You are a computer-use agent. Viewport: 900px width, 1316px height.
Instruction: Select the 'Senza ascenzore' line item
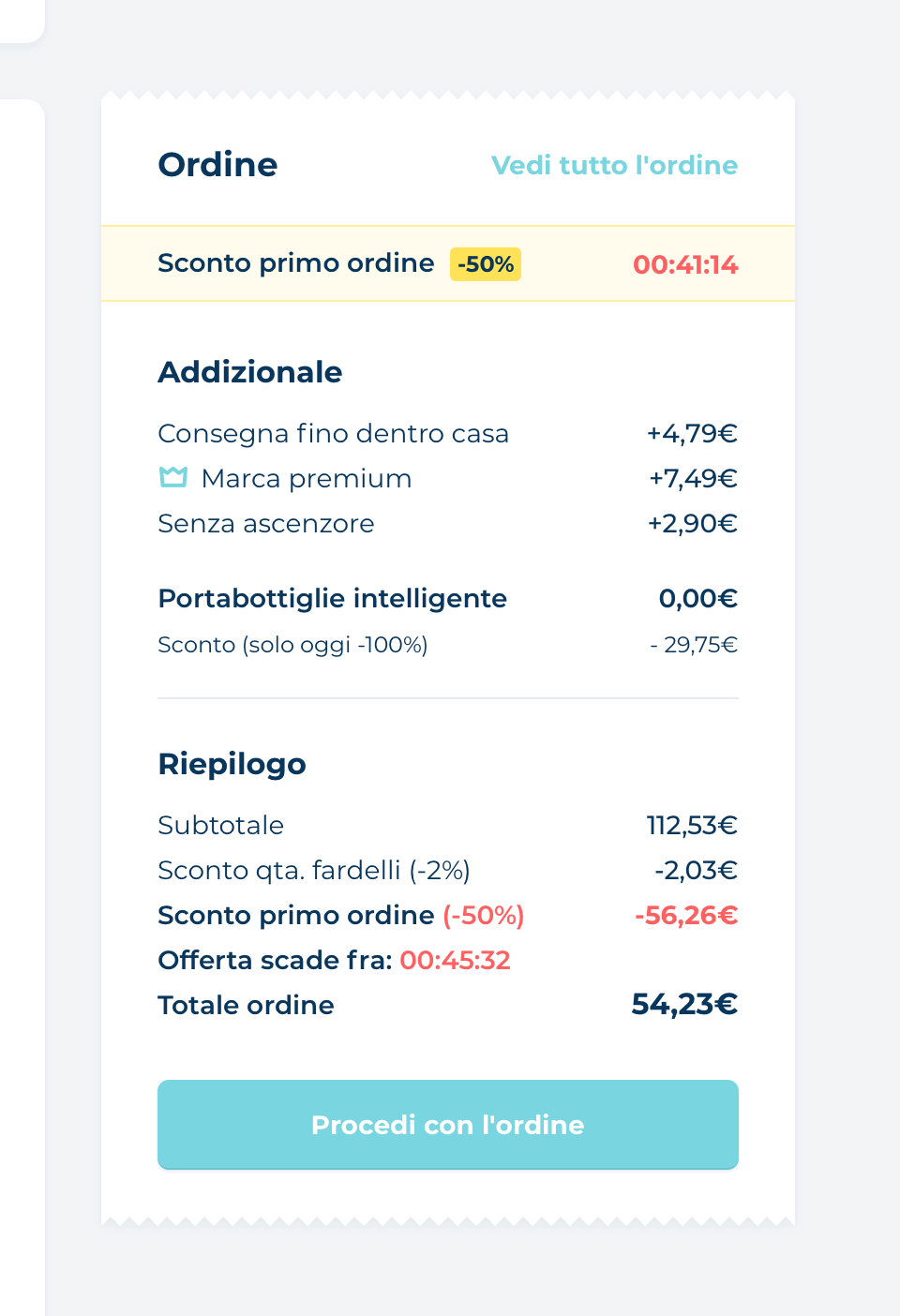click(265, 523)
